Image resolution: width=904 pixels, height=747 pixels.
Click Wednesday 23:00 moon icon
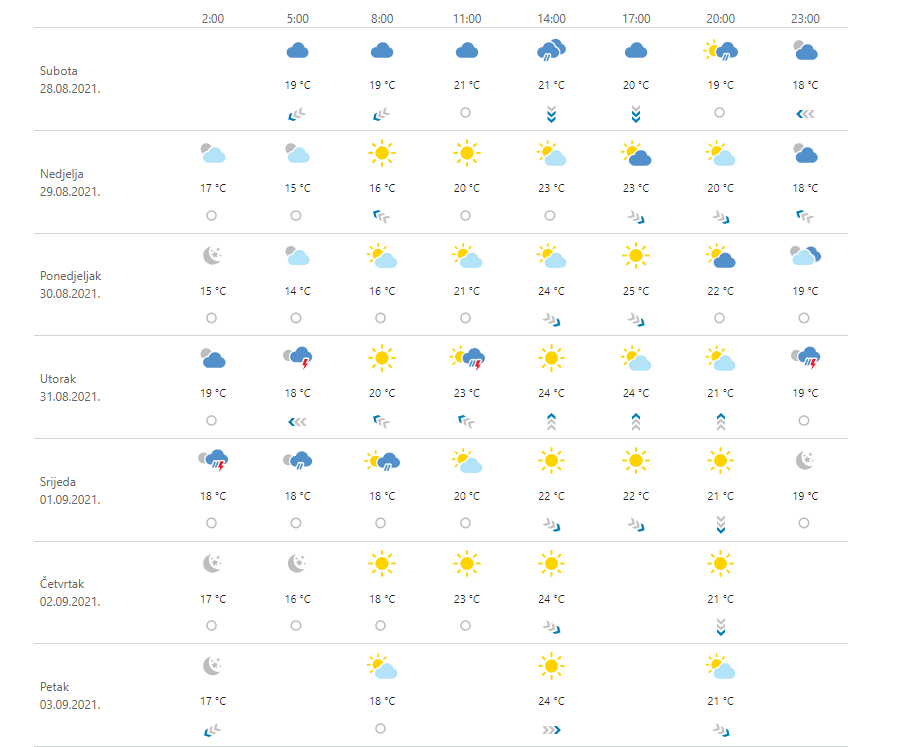[x=804, y=460]
